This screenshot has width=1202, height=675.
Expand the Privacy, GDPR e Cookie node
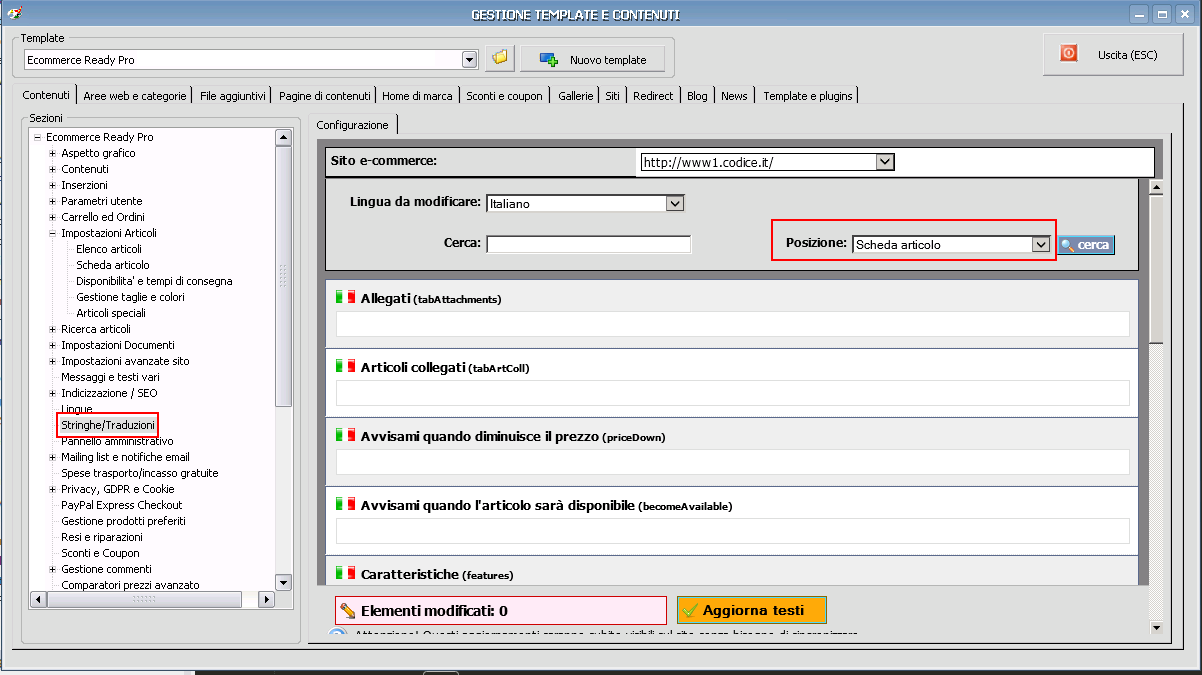tap(52, 489)
